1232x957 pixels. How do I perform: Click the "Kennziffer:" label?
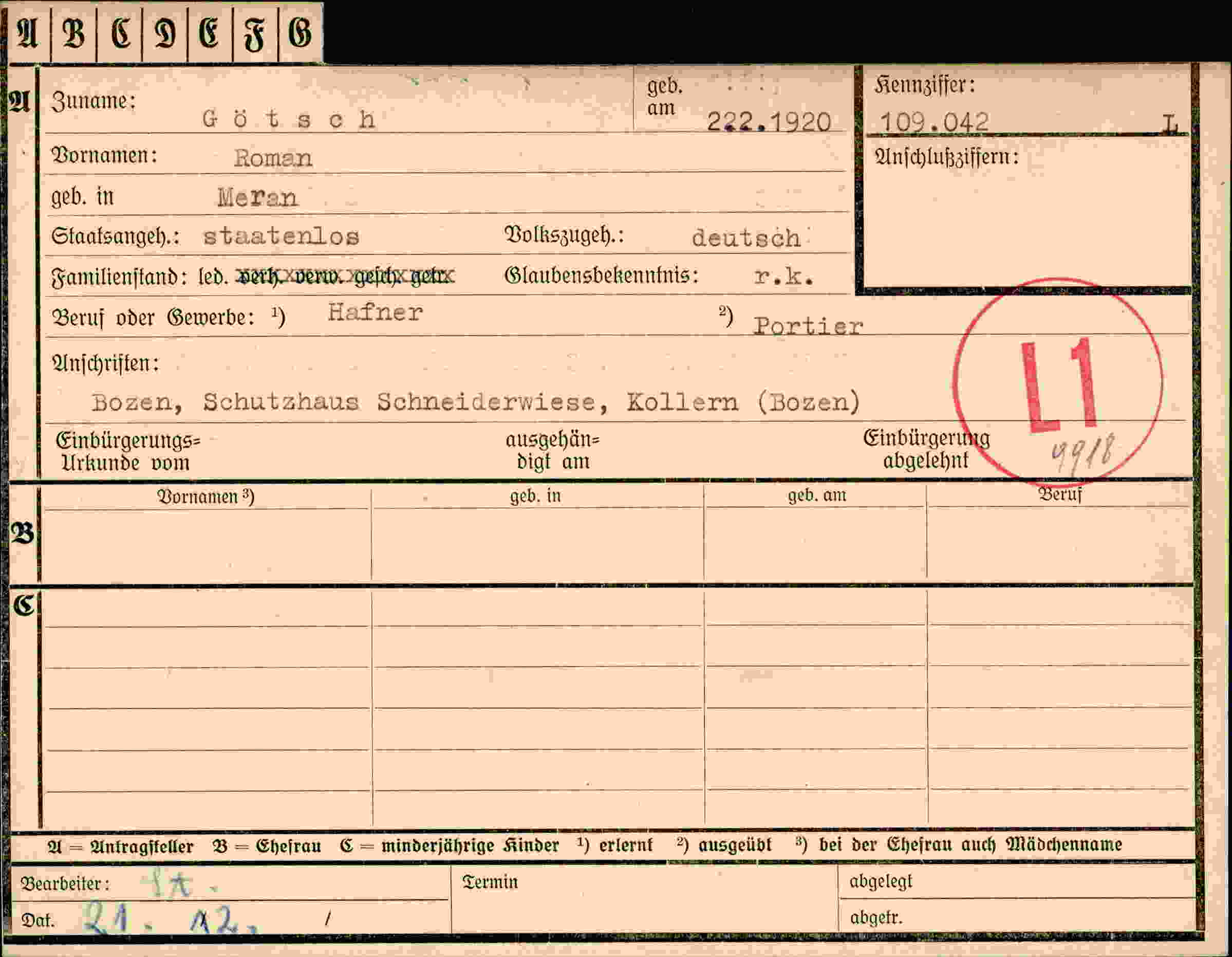pos(925,85)
